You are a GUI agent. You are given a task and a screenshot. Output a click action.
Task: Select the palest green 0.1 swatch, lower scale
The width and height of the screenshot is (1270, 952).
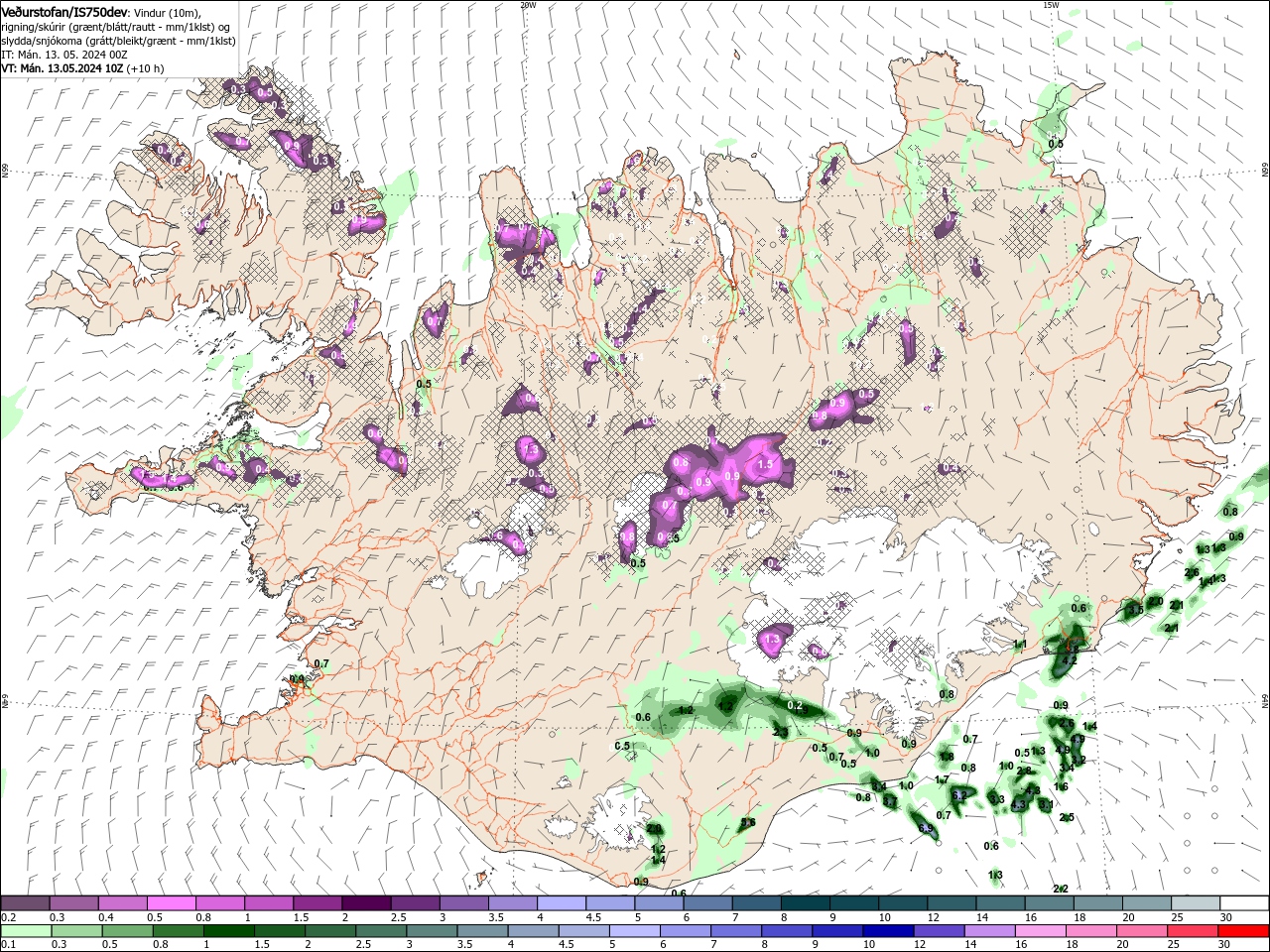pyautogui.click(x=26, y=931)
